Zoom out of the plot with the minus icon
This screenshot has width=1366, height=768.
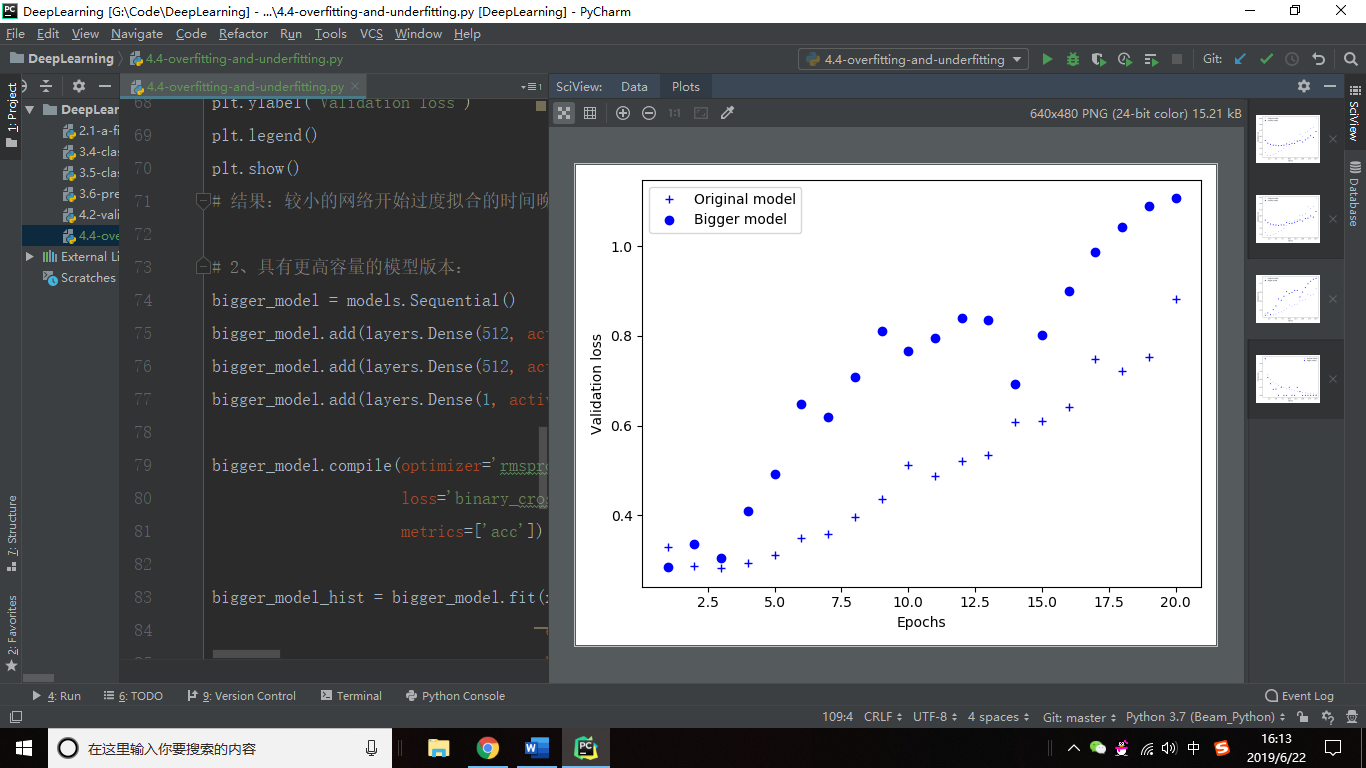click(x=649, y=113)
